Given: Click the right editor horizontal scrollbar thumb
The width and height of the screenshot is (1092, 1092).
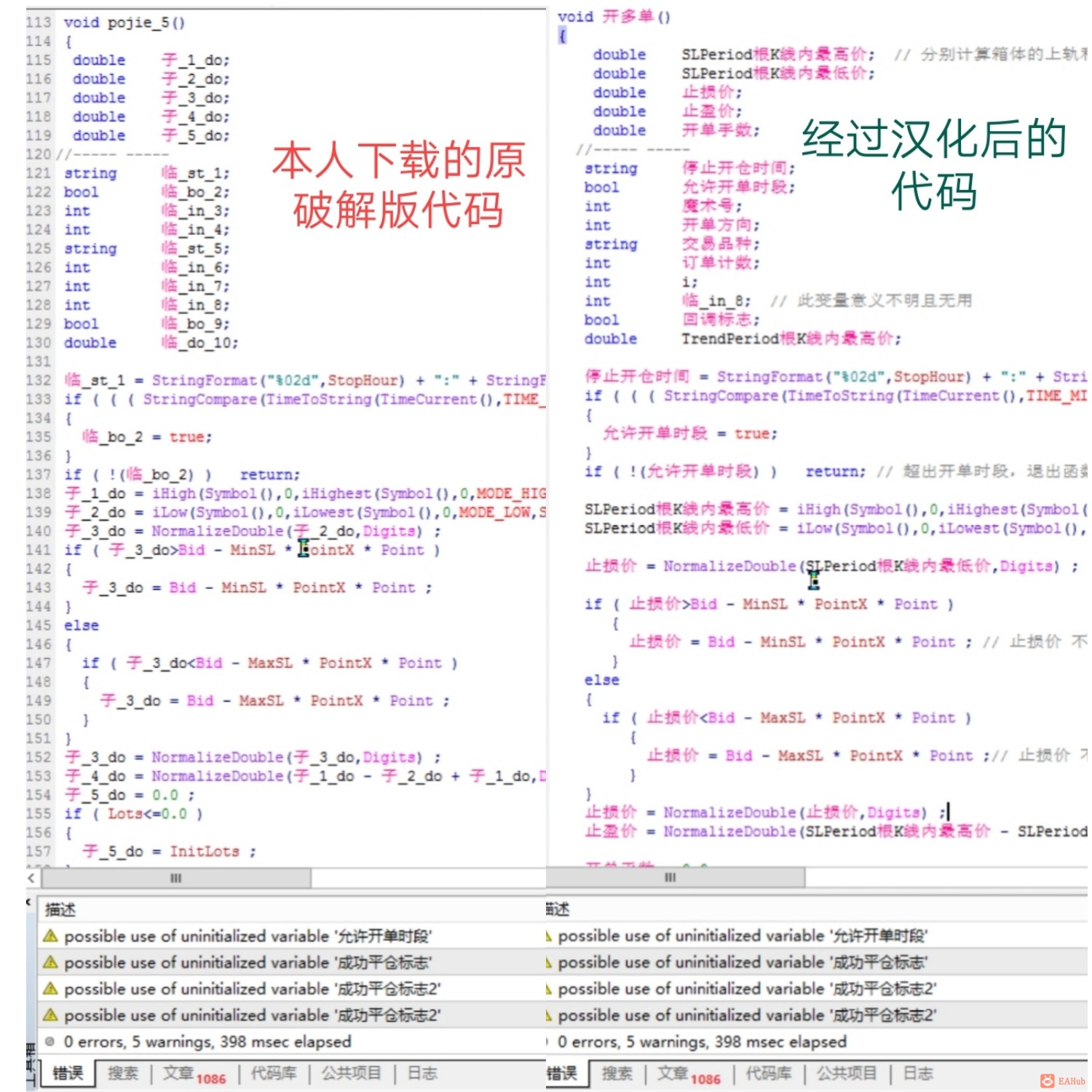Looking at the screenshot, I should [x=676, y=877].
